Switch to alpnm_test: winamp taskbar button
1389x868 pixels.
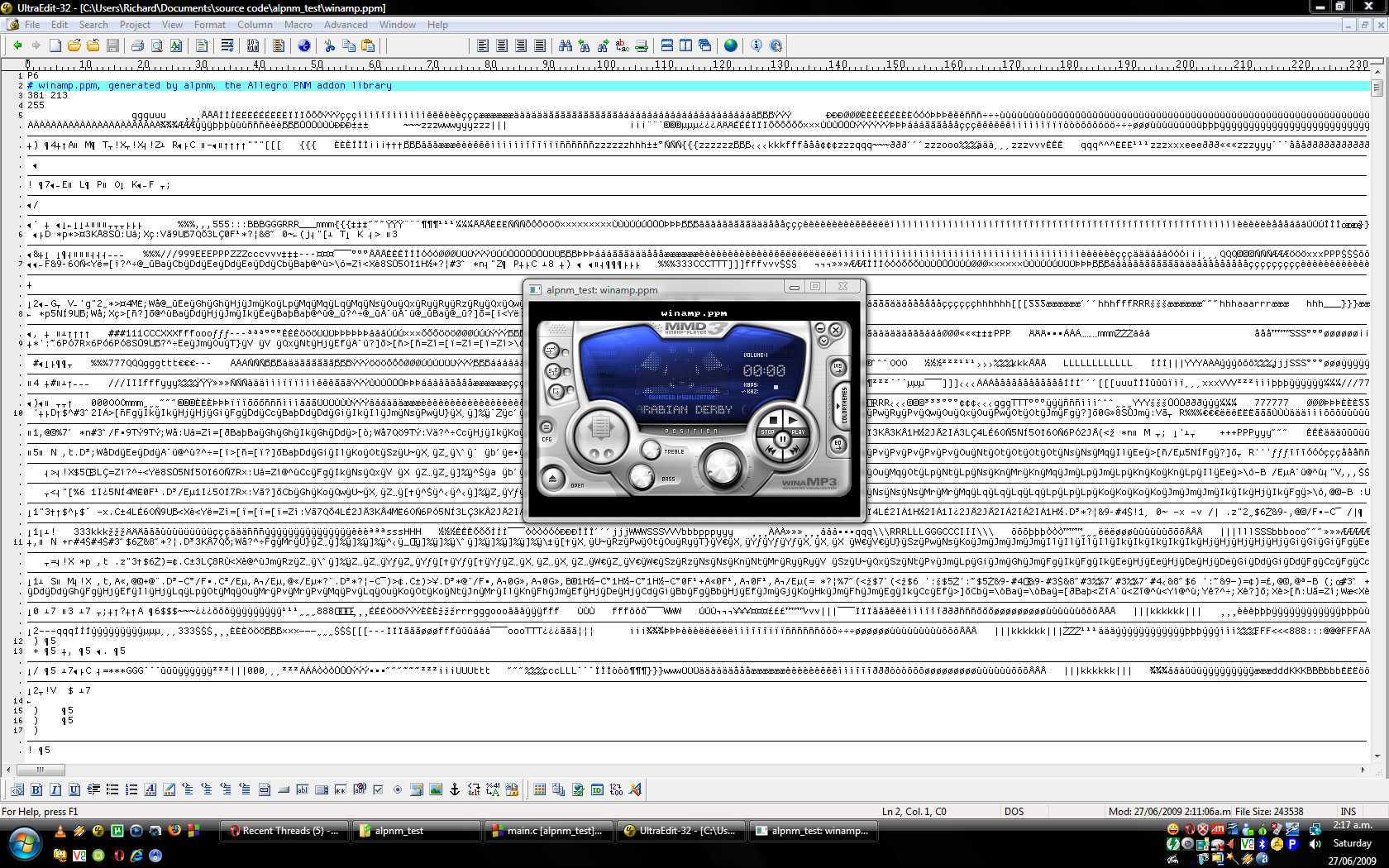(814, 831)
